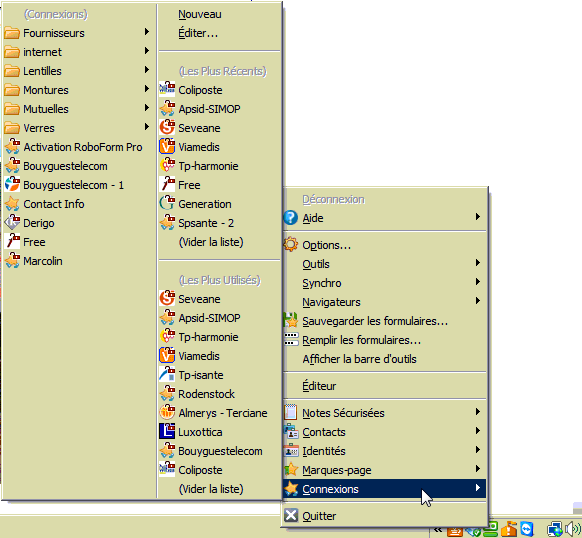The height and width of the screenshot is (538, 582).
Task: Expand the Navigateurs submenu arrow
Action: point(478,301)
